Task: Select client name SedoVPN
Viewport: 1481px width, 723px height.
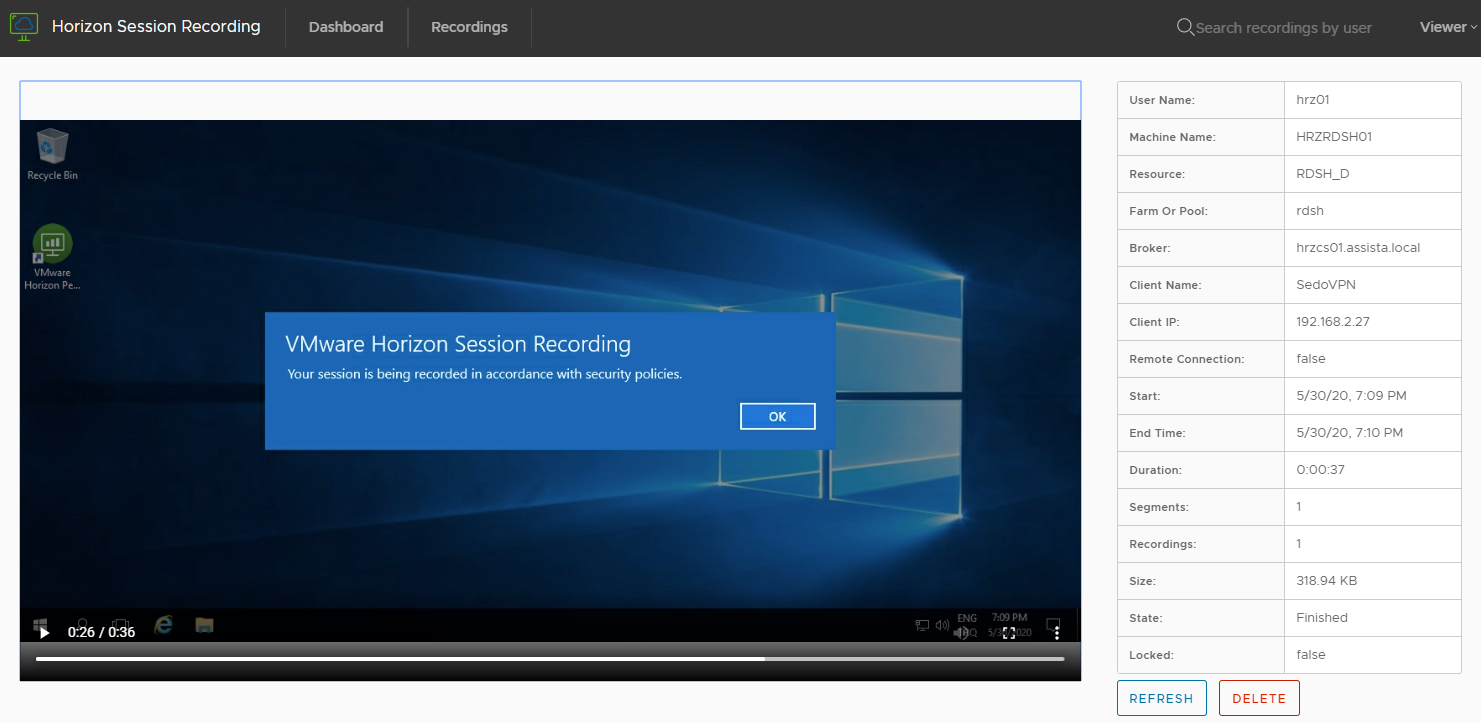Action: click(1326, 285)
